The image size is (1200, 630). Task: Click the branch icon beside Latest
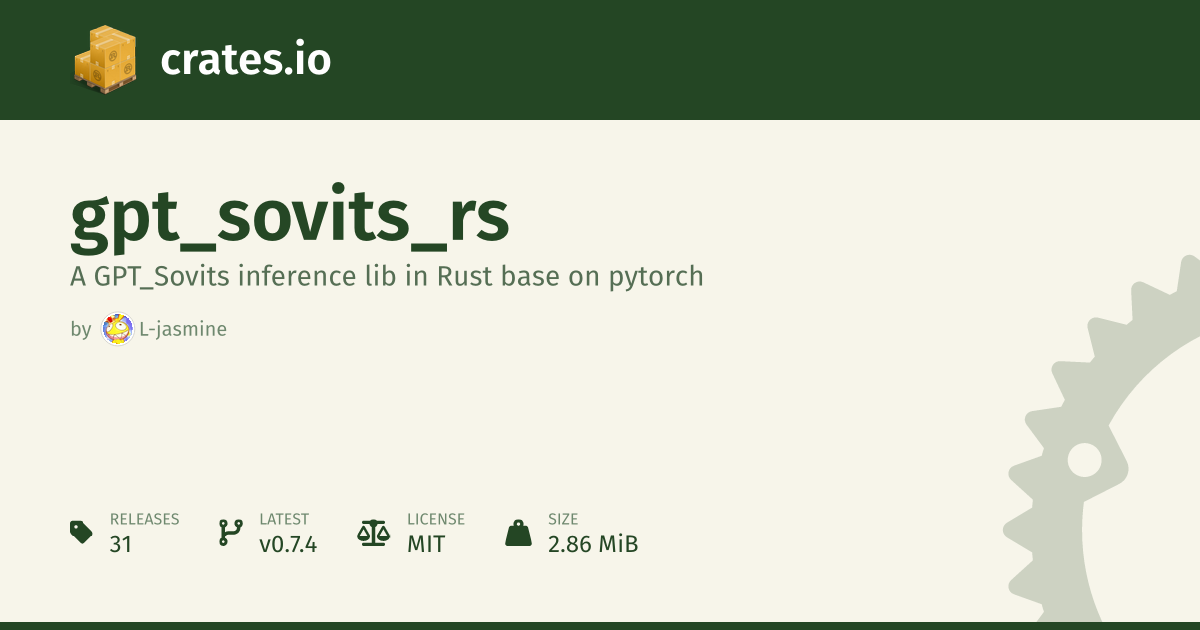(230, 532)
